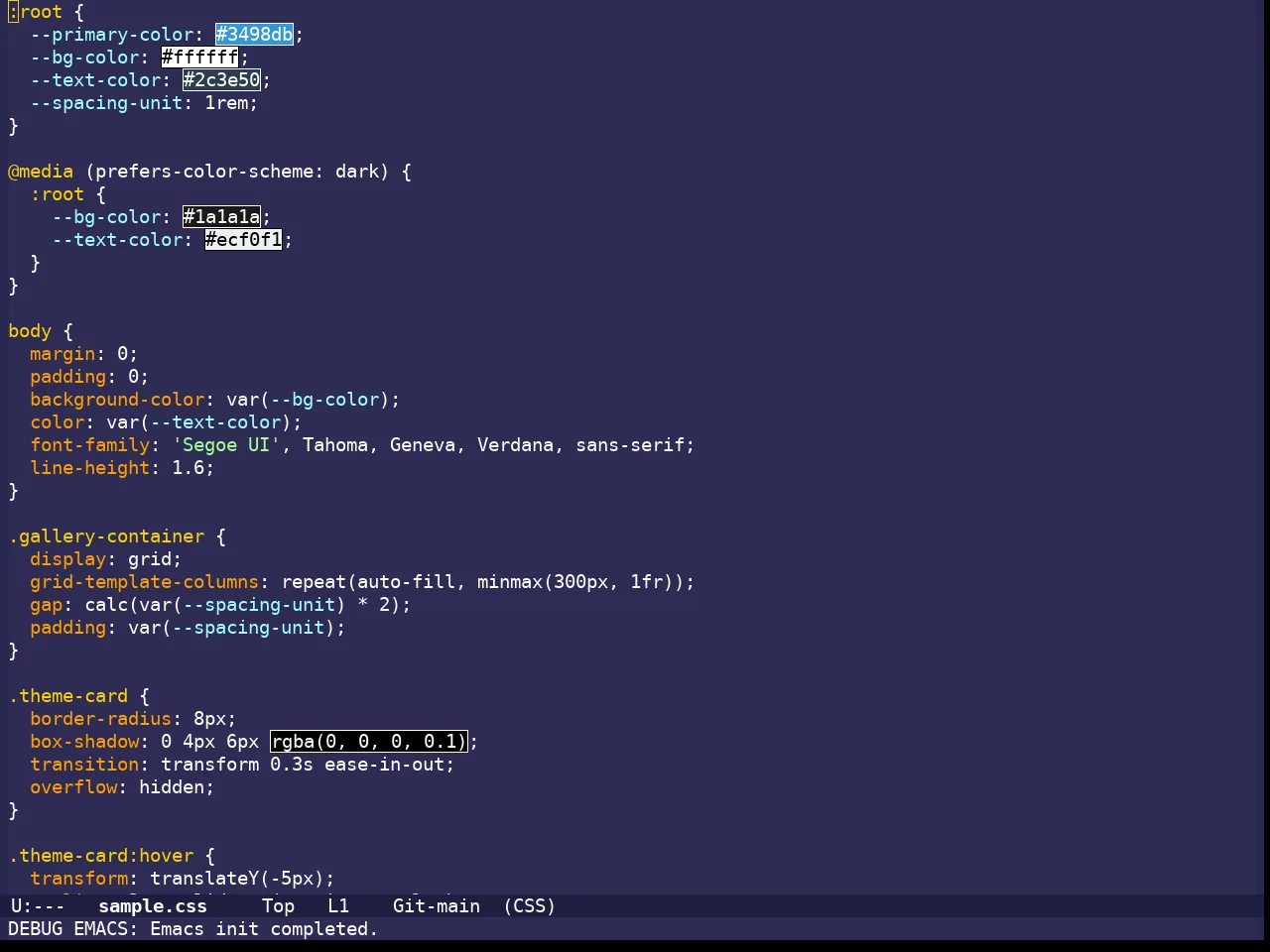Click the grid-template-columns property

(x=144, y=582)
